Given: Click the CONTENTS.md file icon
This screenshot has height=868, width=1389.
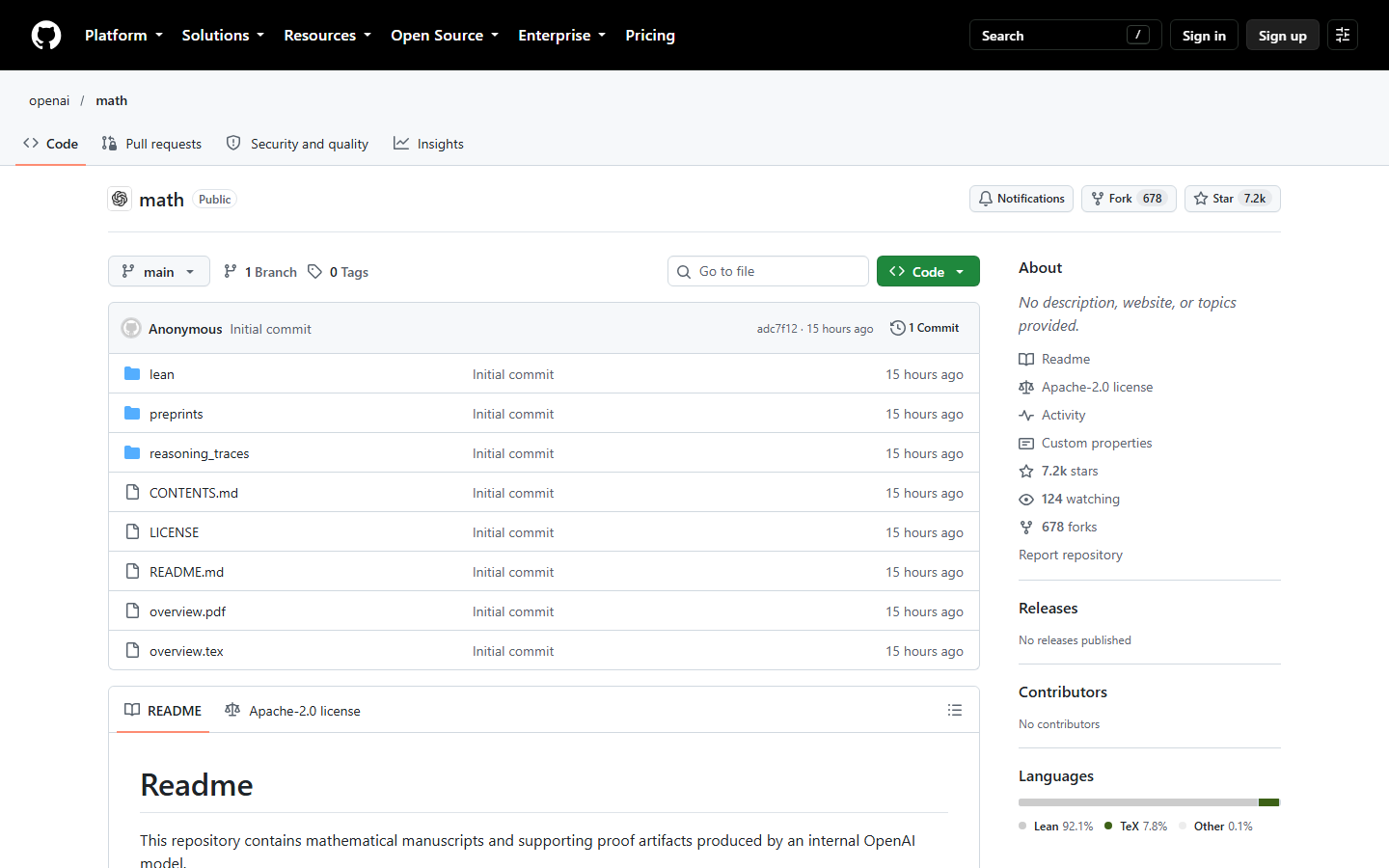Looking at the screenshot, I should tap(132, 492).
